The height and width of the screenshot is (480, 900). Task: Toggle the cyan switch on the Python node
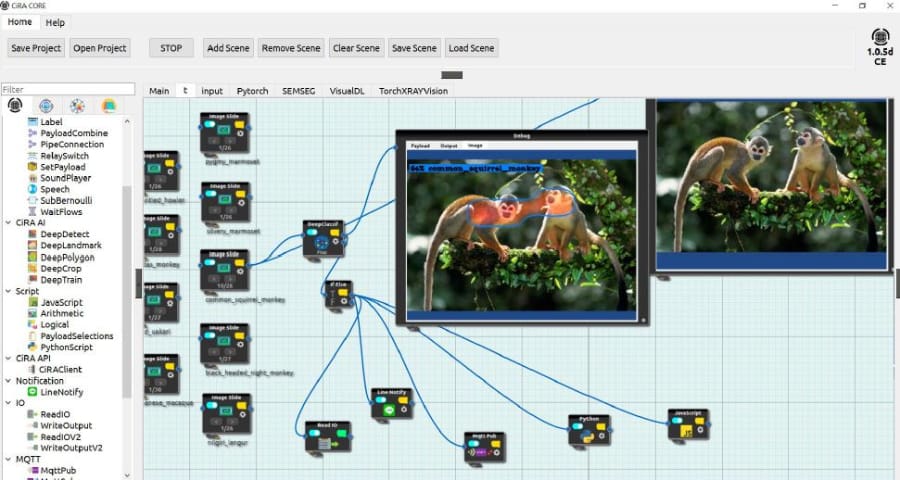[577, 427]
